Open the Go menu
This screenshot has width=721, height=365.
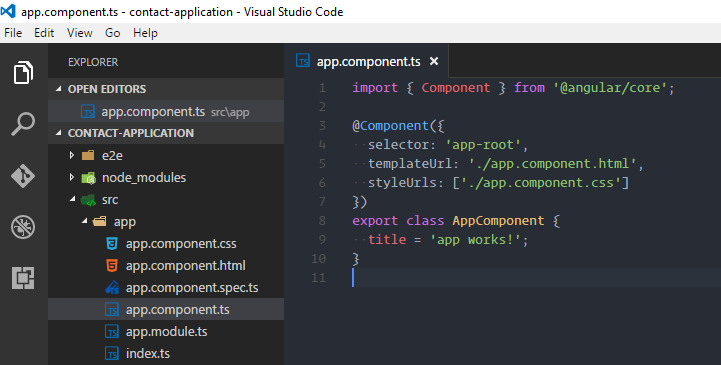click(113, 33)
